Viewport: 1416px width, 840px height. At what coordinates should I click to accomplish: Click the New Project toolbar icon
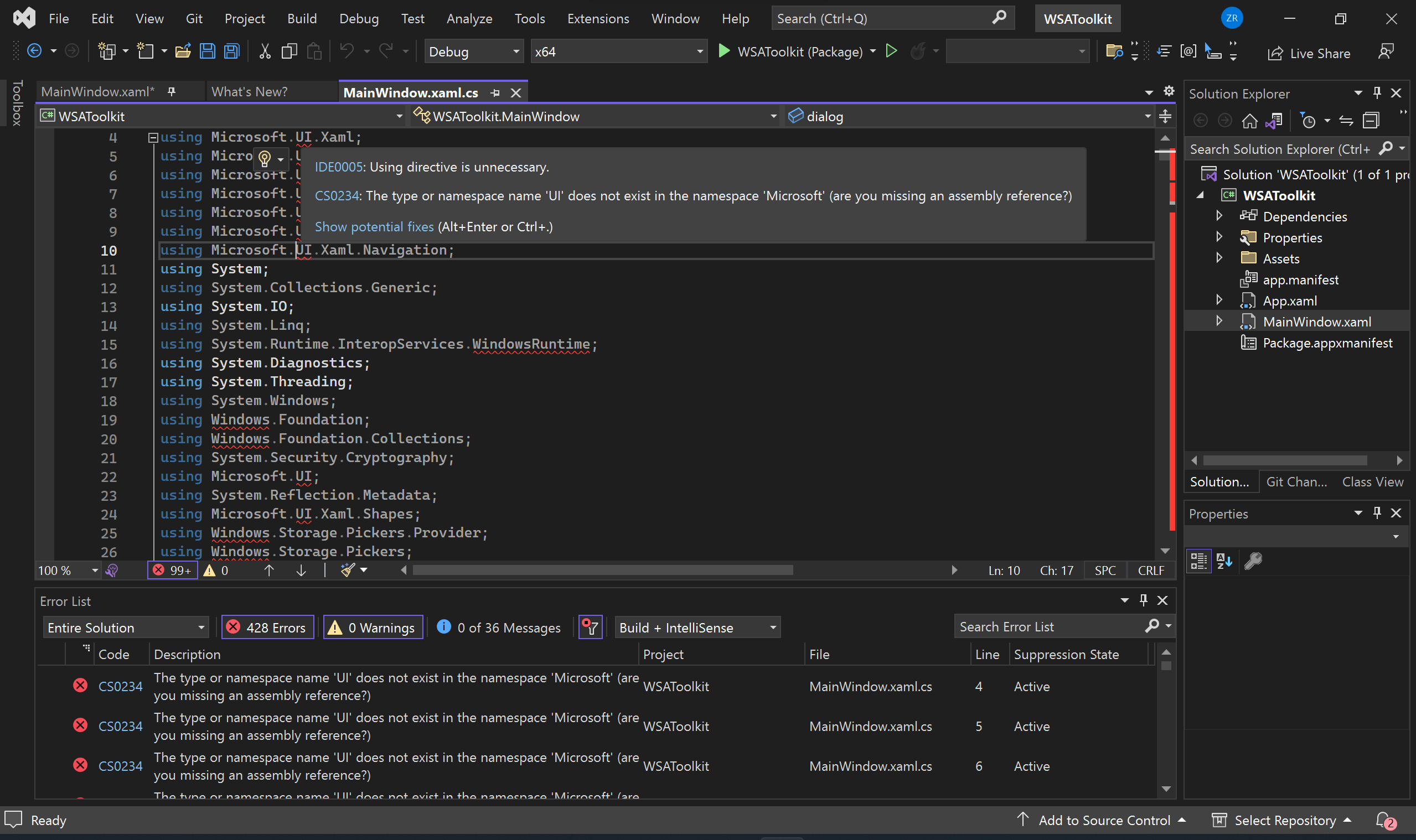106,51
